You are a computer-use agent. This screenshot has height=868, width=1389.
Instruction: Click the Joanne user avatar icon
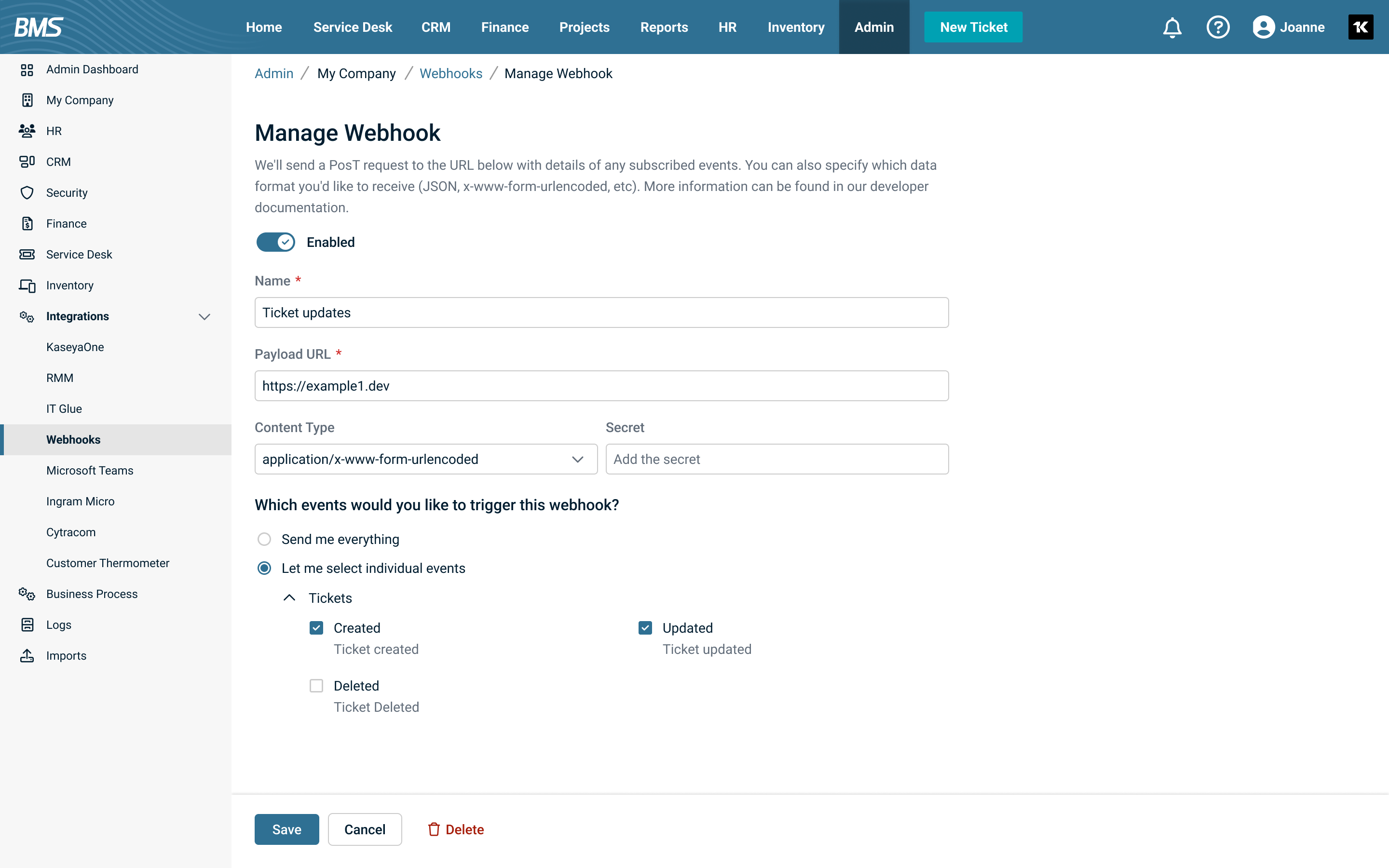point(1263,27)
